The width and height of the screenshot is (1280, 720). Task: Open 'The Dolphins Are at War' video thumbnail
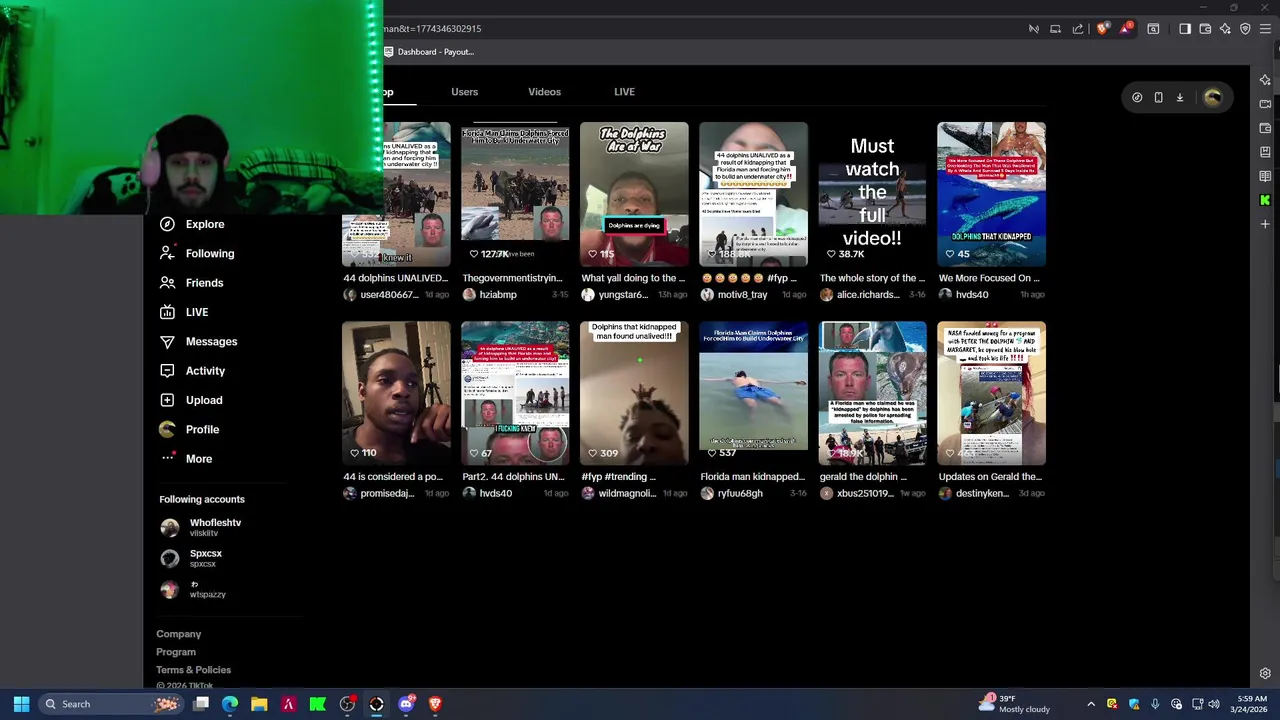(634, 194)
